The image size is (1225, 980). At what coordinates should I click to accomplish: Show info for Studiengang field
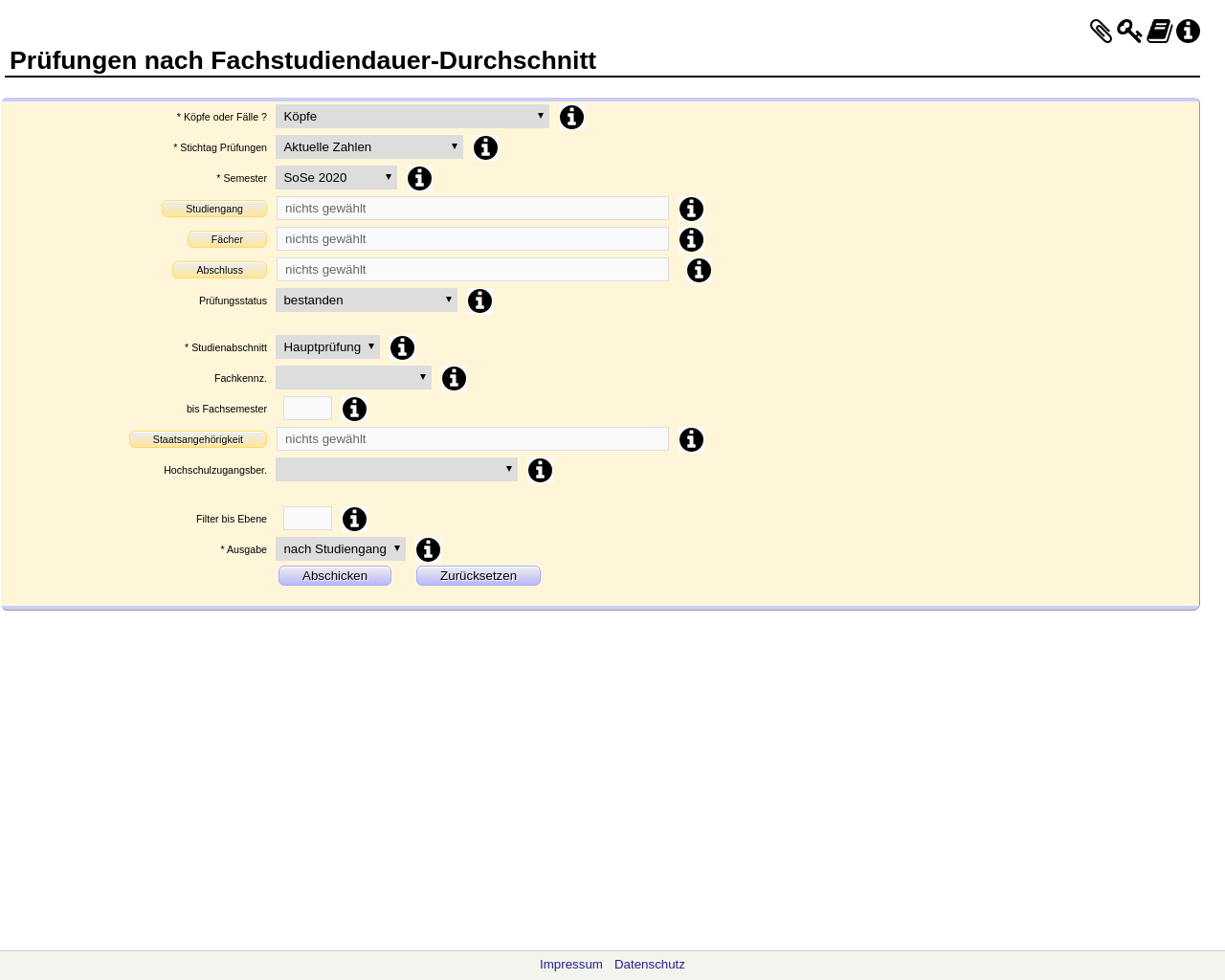(691, 209)
